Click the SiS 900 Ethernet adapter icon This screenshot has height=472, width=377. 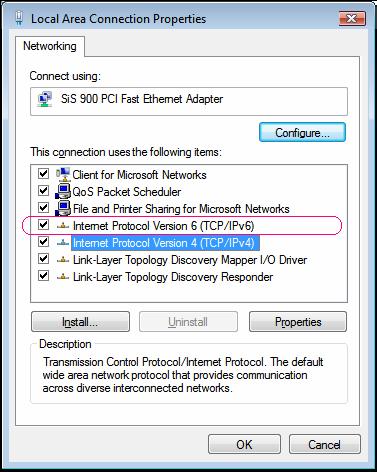point(45,99)
